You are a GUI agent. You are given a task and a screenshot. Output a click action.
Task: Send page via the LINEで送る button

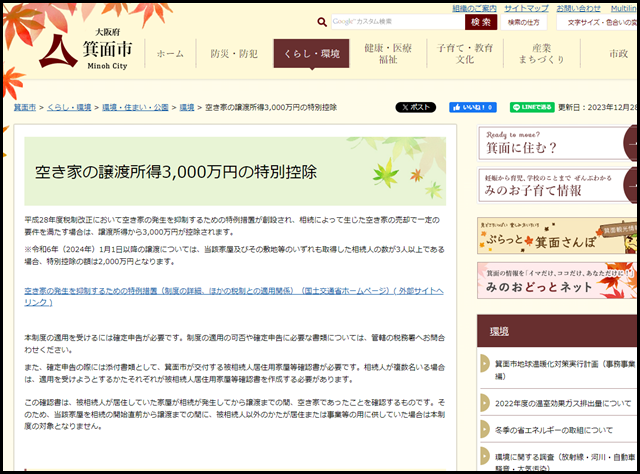(532, 107)
